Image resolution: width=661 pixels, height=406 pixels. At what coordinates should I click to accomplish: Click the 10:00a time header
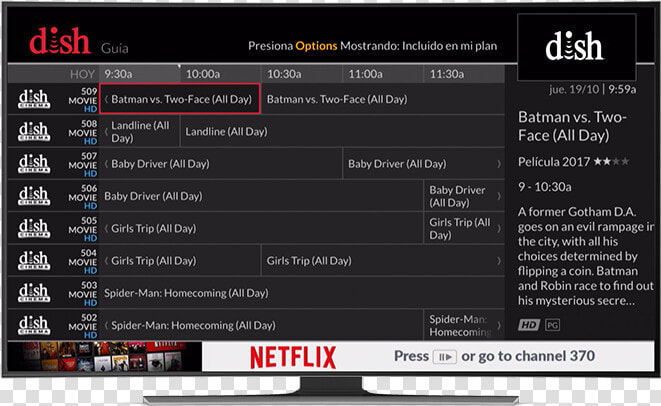click(203, 74)
